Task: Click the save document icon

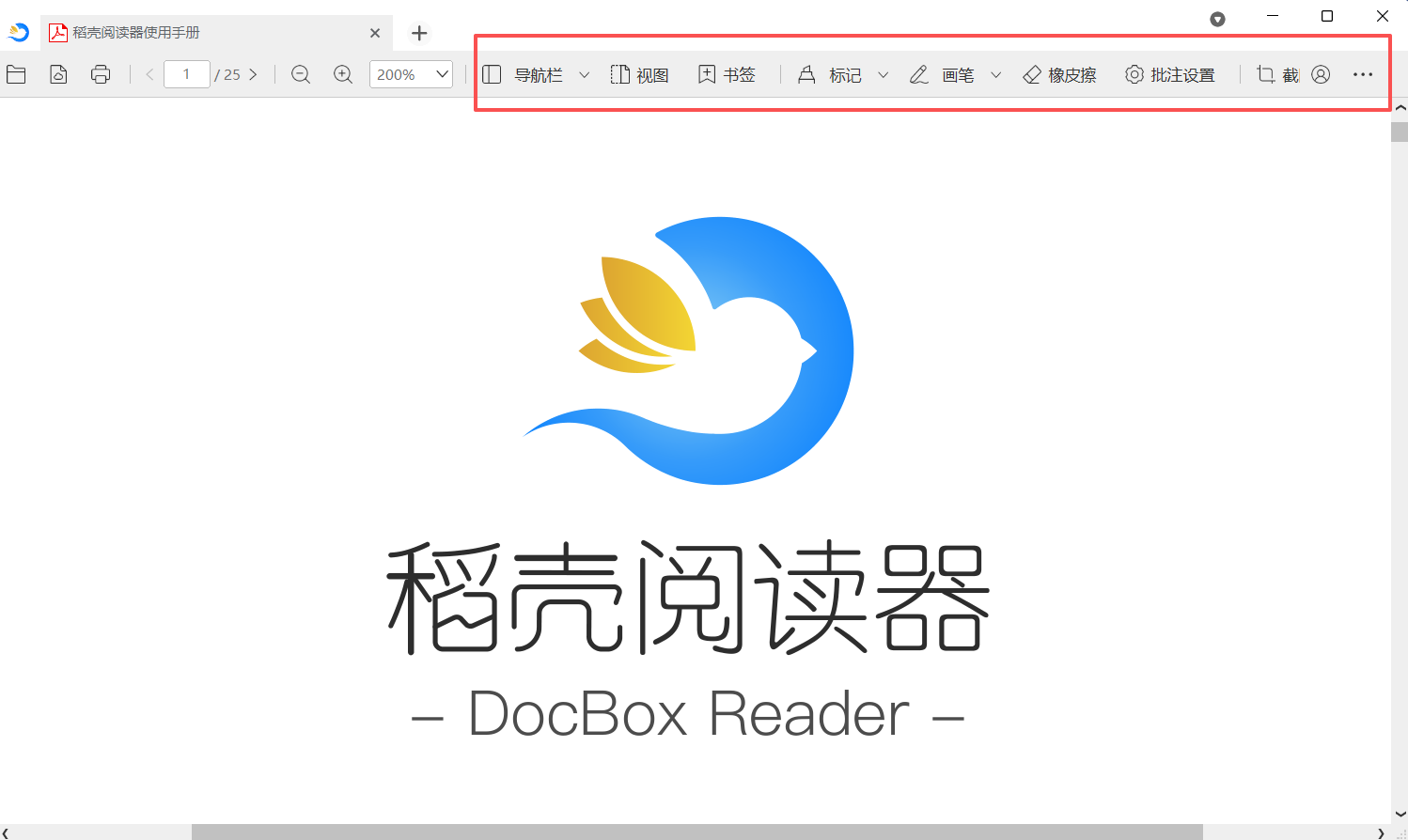Action: 58,74
